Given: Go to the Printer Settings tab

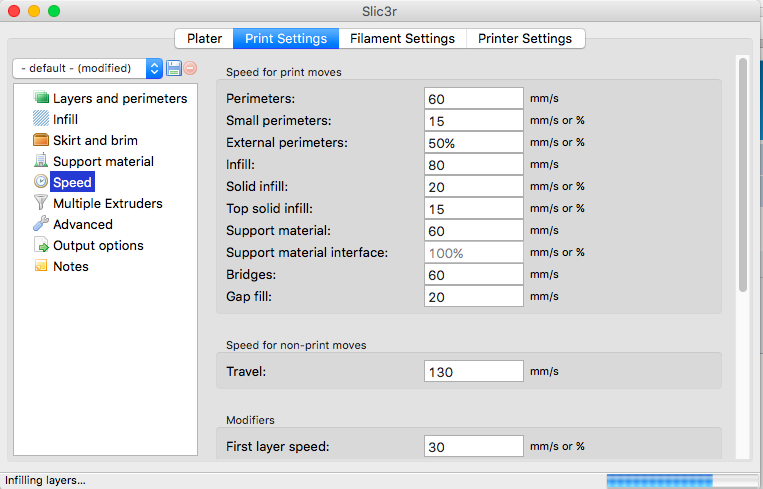Looking at the screenshot, I should pyautogui.click(x=525, y=38).
